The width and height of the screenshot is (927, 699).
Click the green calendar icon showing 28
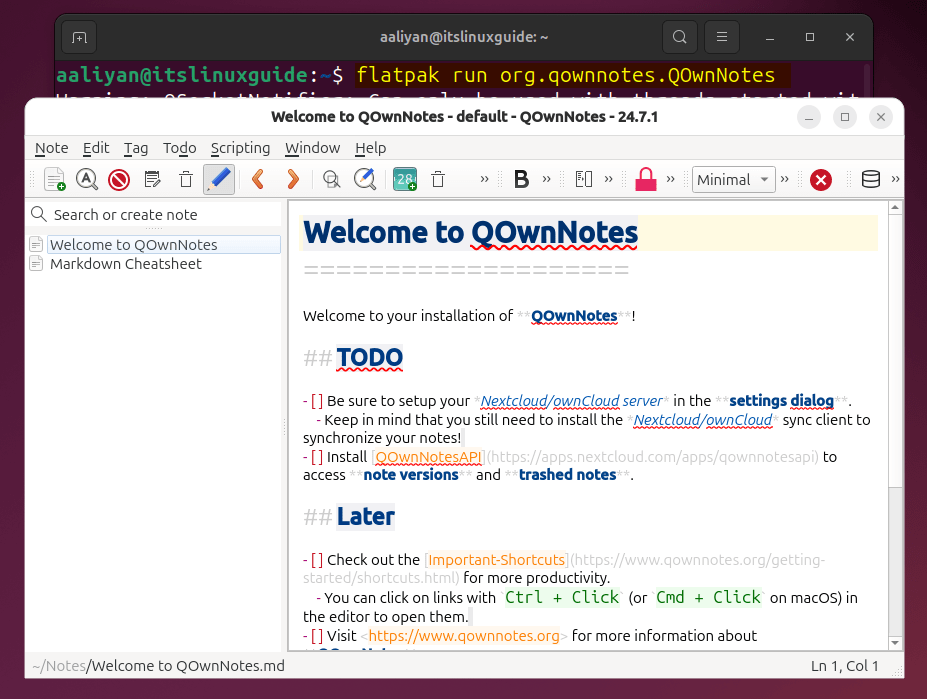pyautogui.click(x=405, y=179)
